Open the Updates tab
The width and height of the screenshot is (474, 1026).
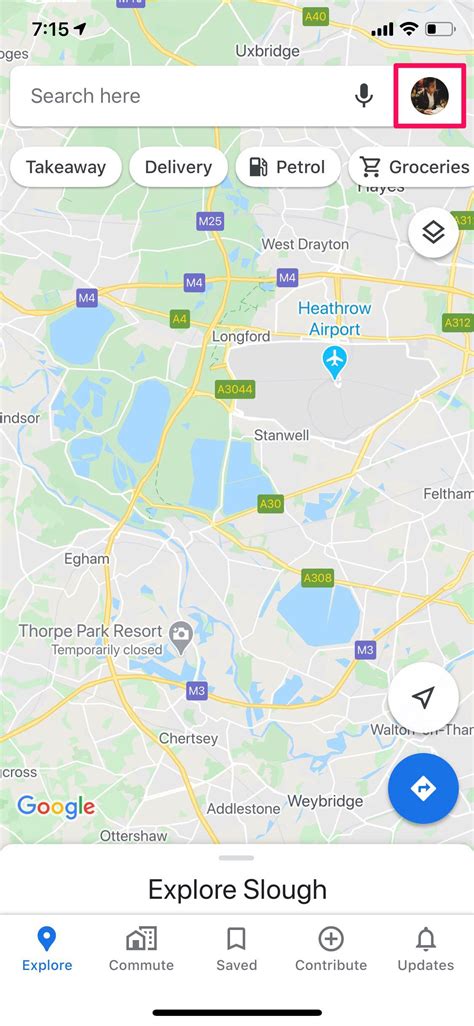pyautogui.click(x=426, y=949)
